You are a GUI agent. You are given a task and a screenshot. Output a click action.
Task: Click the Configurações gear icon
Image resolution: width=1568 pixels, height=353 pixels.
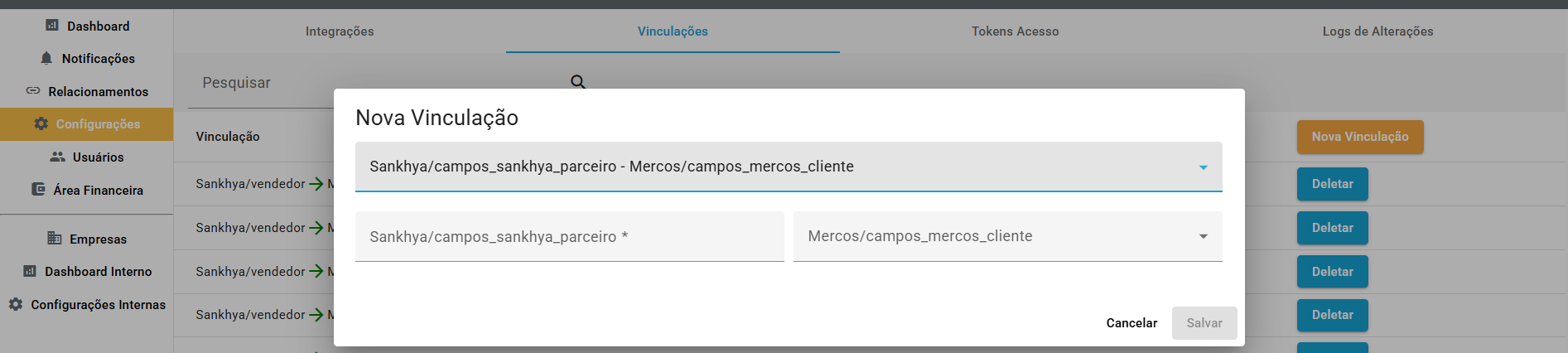(41, 123)
